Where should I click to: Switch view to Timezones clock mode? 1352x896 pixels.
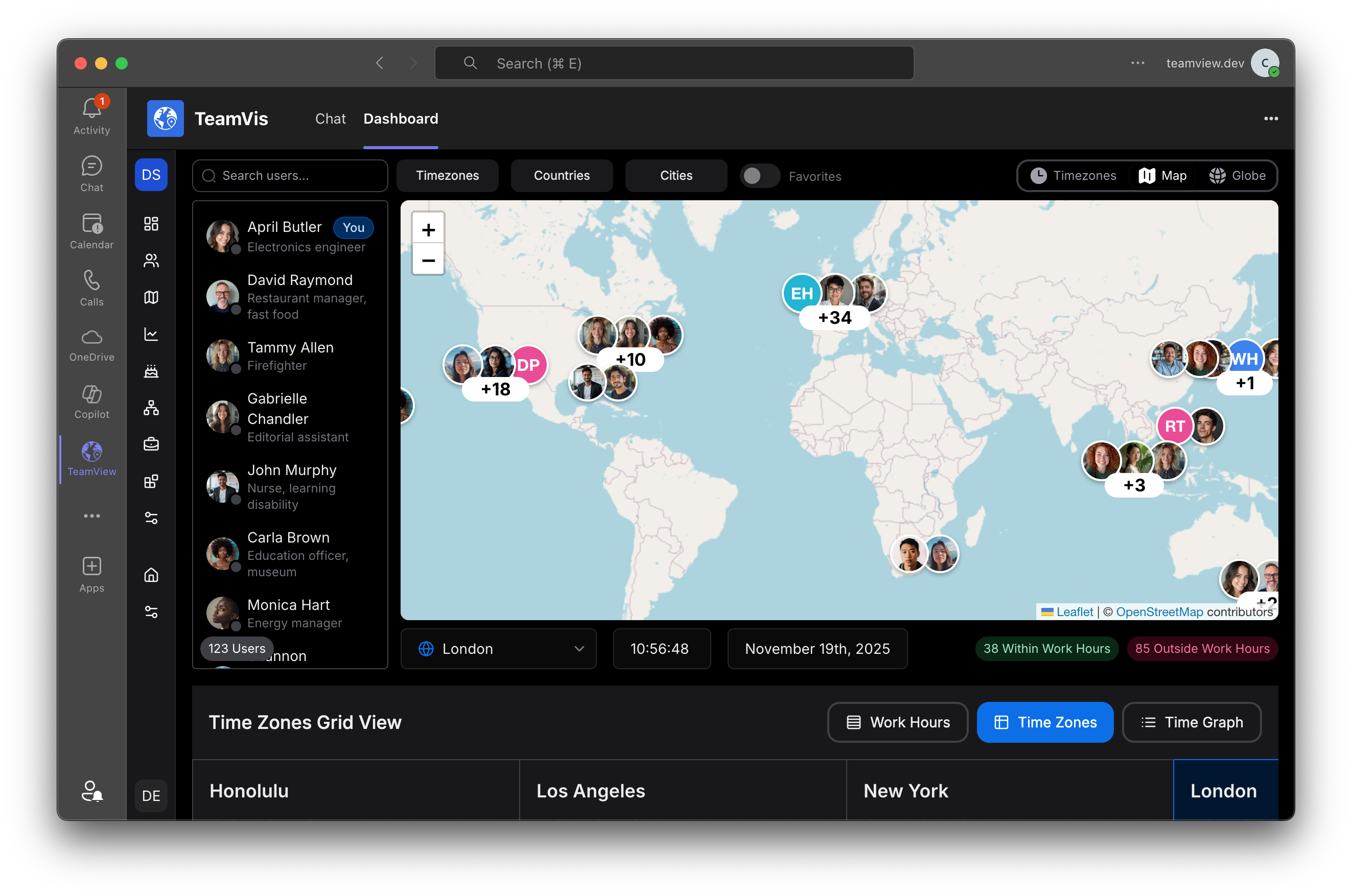[x=1073, y=175]
